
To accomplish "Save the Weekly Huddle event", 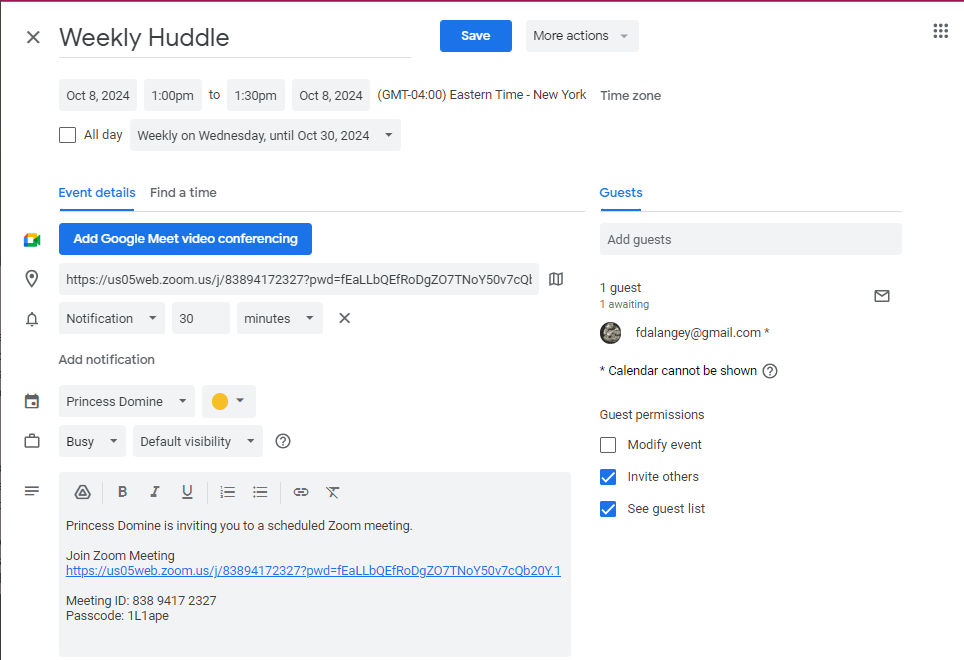I will pos(475,36).
